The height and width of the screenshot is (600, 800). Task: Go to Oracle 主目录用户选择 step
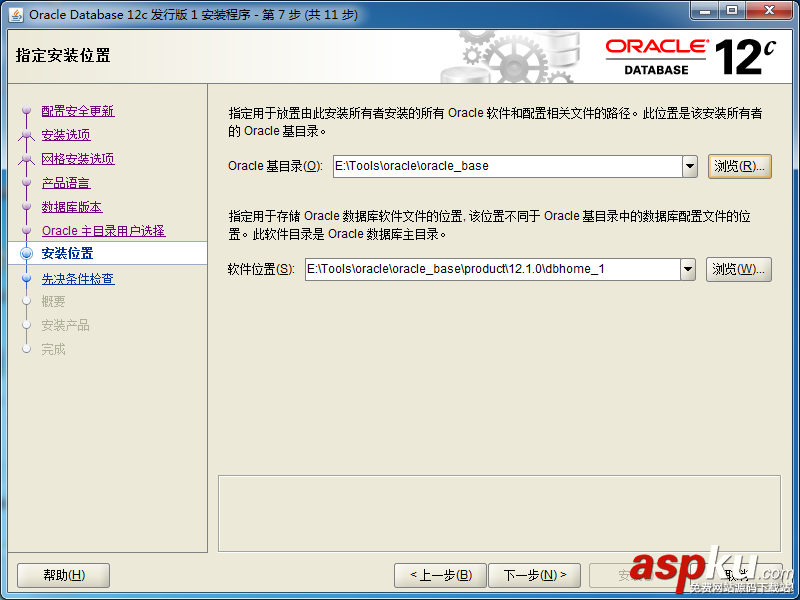104,231
